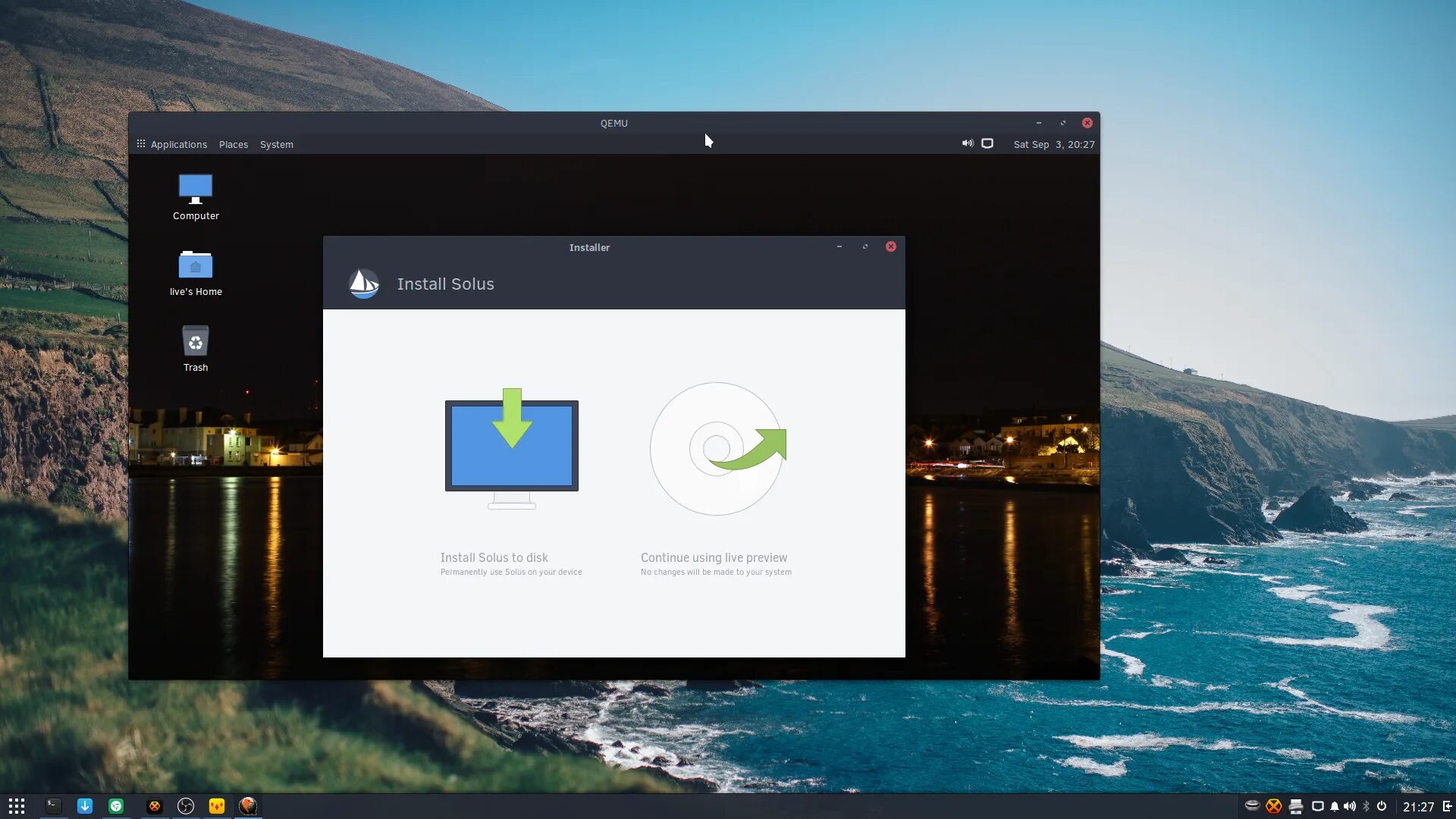Choose the Continue using live preview label

click(x=714, y=557)
